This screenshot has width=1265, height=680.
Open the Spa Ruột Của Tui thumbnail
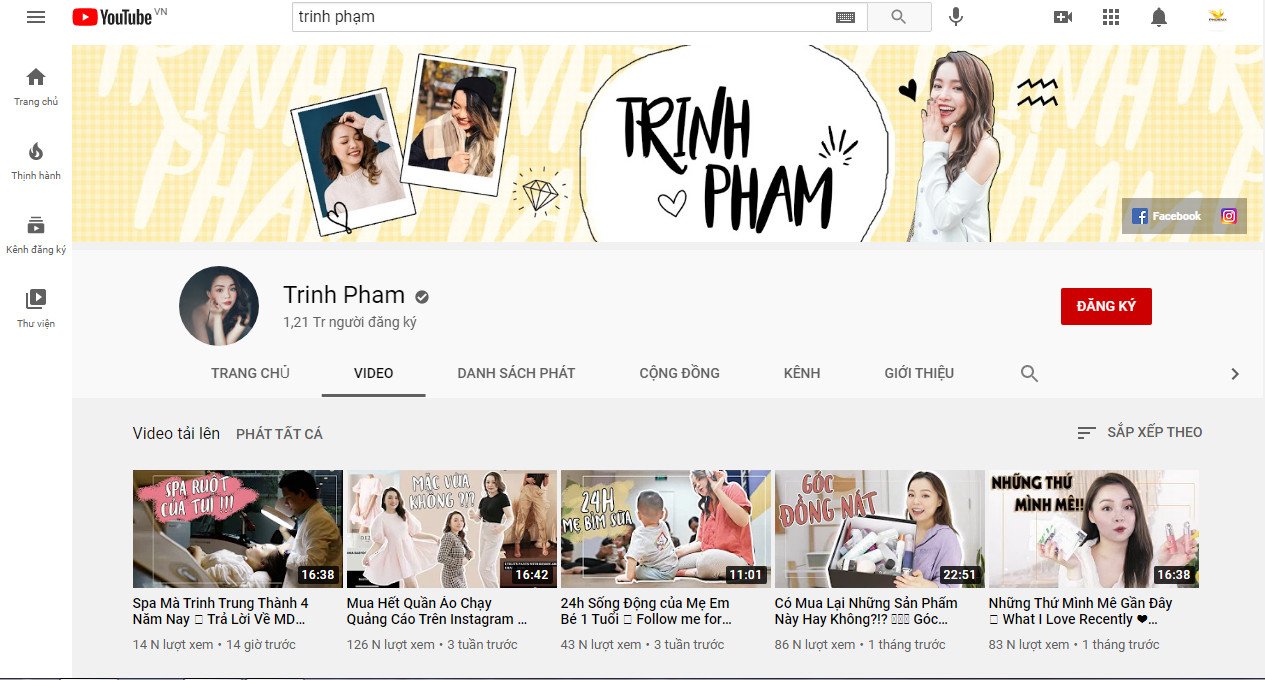[238, 529]
